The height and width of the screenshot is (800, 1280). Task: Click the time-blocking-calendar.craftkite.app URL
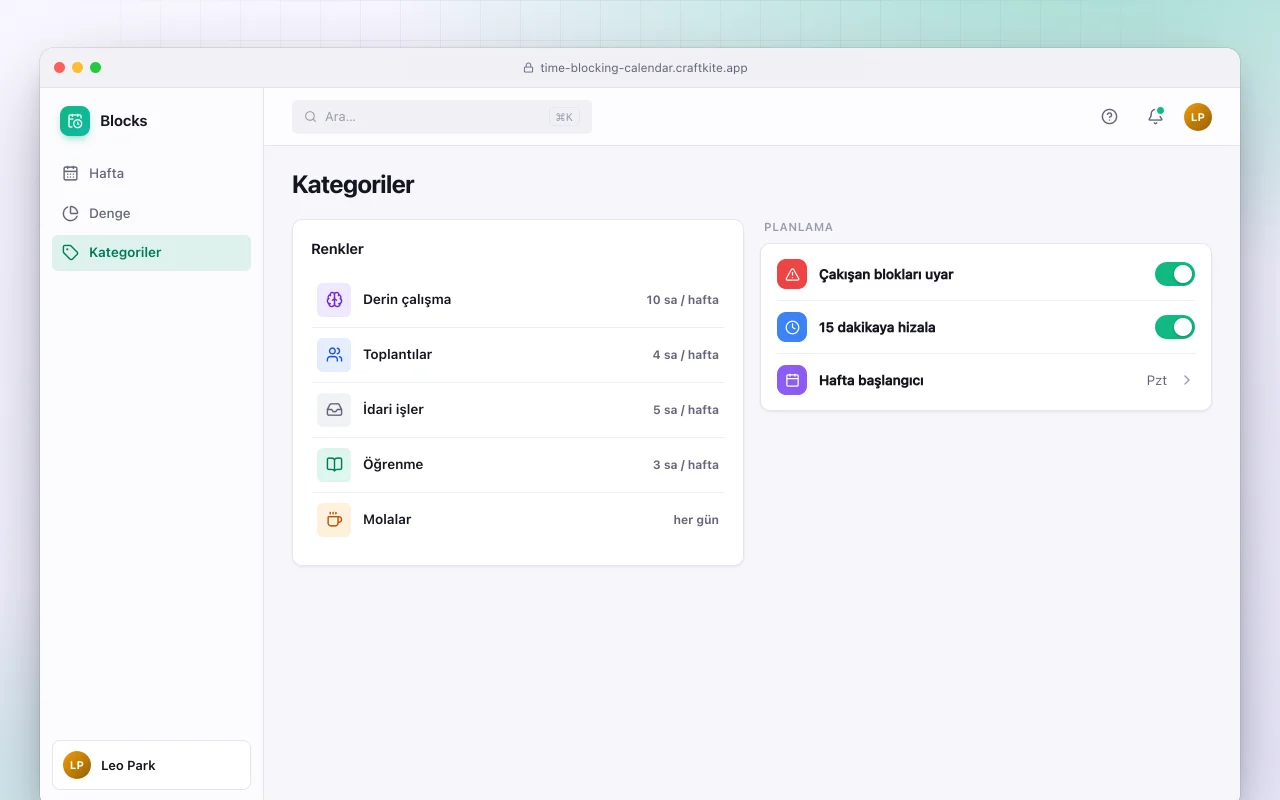[644, 68]
